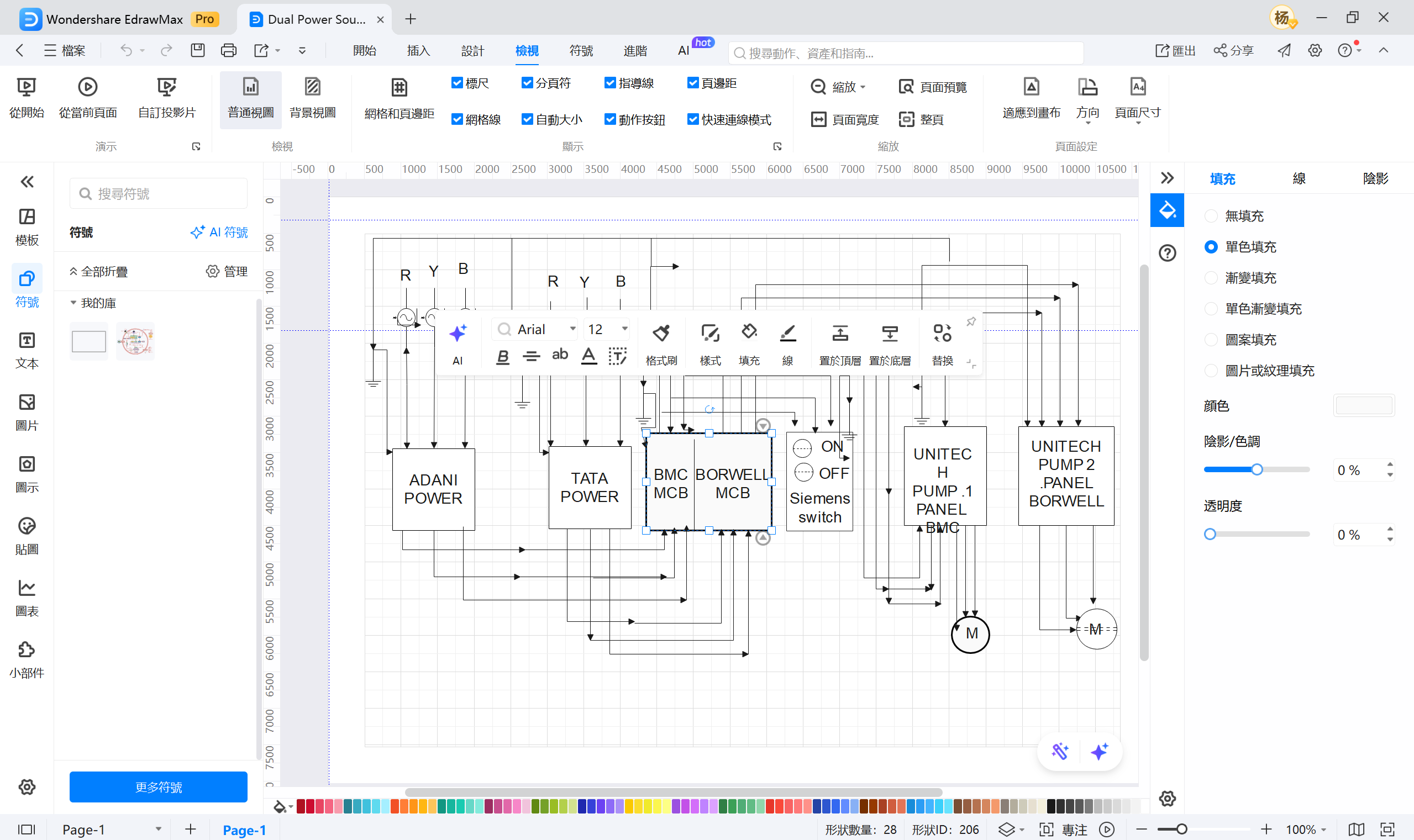
Task: Open the Arial font dropdown
Action: [572, 329]
